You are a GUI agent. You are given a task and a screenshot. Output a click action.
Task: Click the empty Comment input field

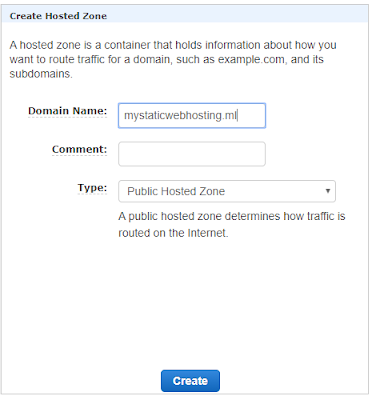pyautogui.click(x=192, y=154)
